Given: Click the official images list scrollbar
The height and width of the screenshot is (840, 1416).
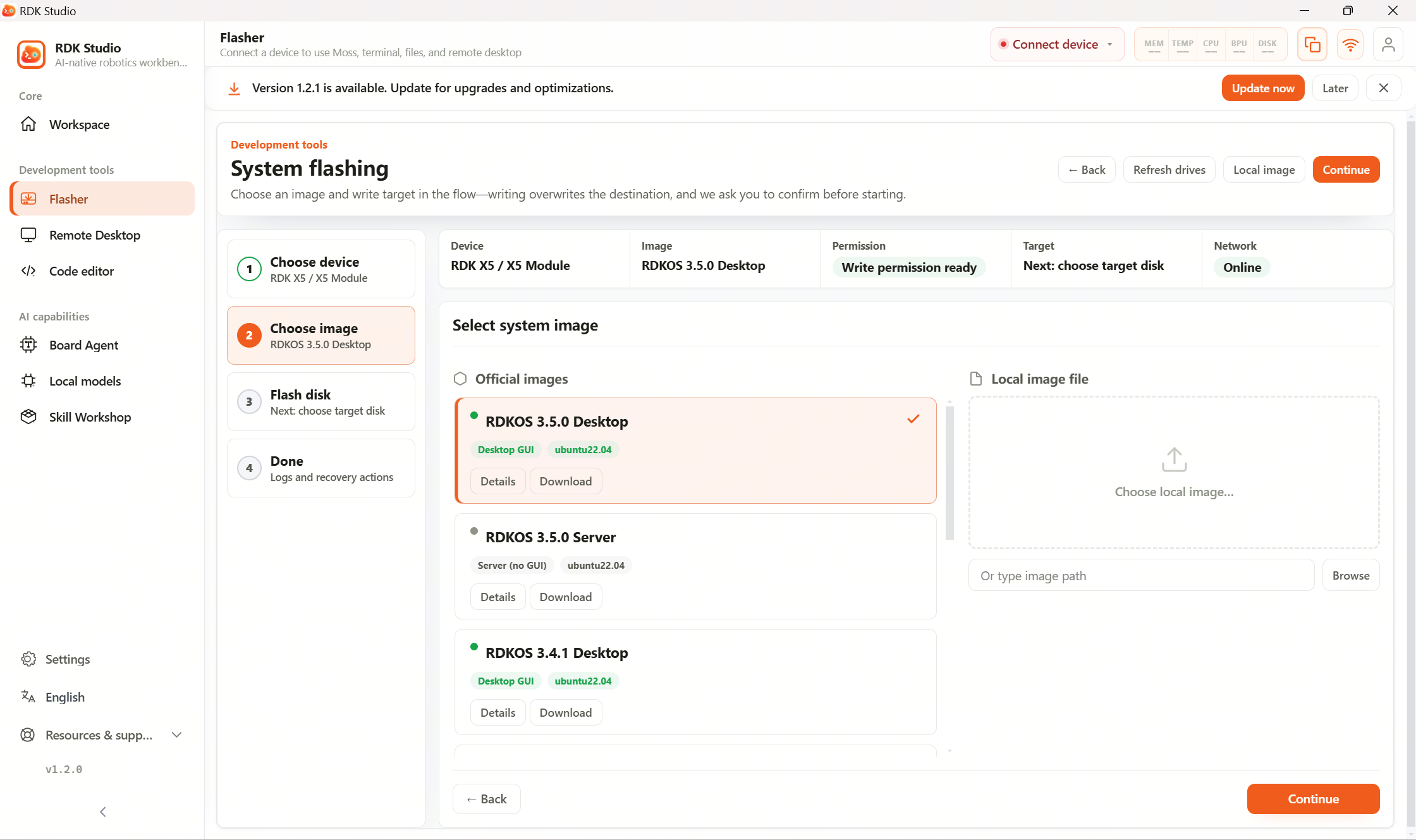Looking at the screenshot, I should tap(949, 473).
